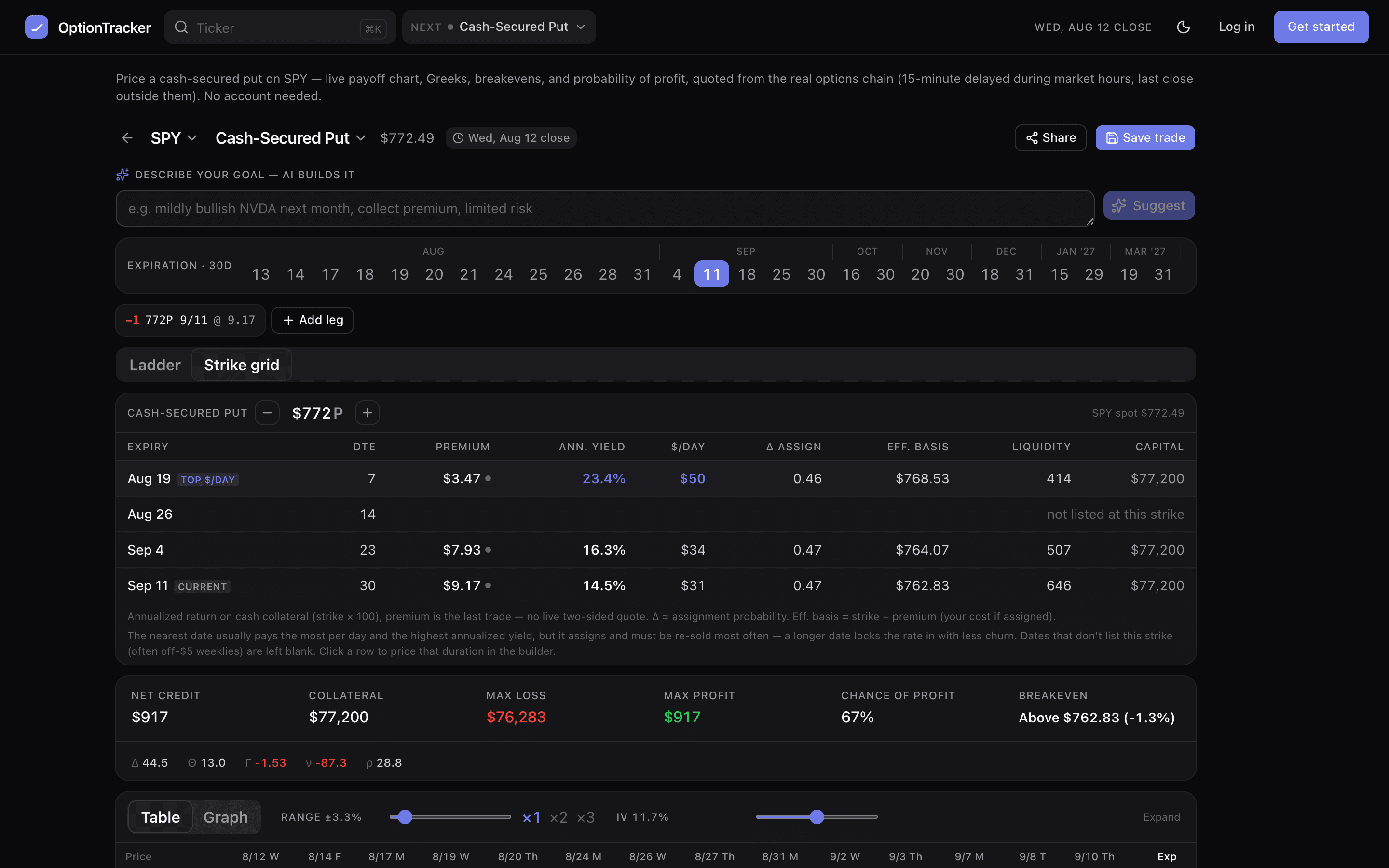Select Nov 20 expiration date
This screenshot has width=1389, height=868.
pos(920,274)
